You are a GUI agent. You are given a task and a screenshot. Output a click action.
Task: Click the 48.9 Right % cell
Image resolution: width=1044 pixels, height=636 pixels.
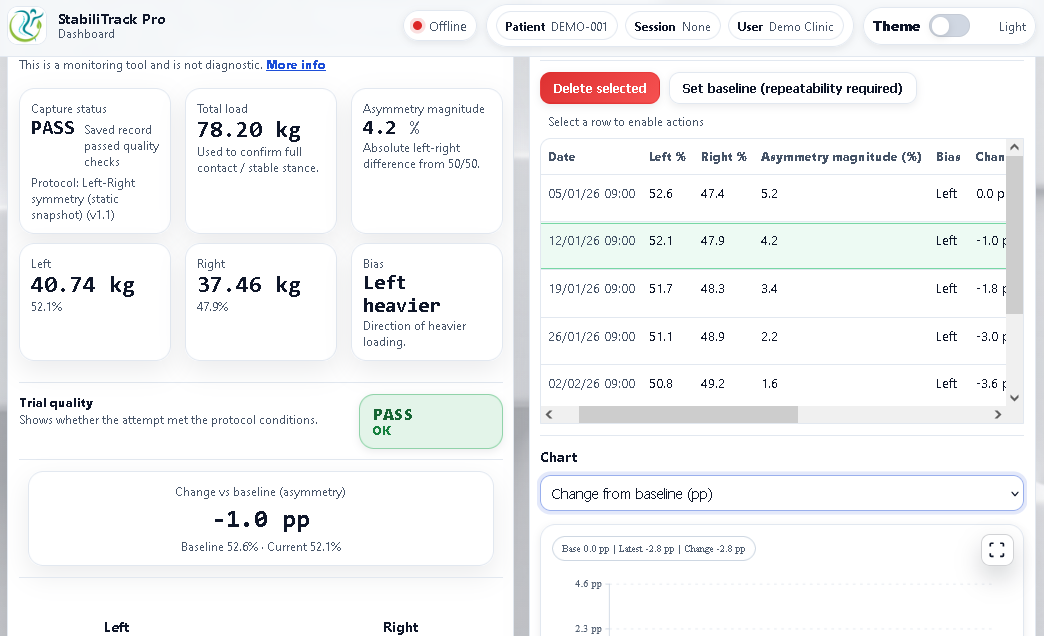712,337
